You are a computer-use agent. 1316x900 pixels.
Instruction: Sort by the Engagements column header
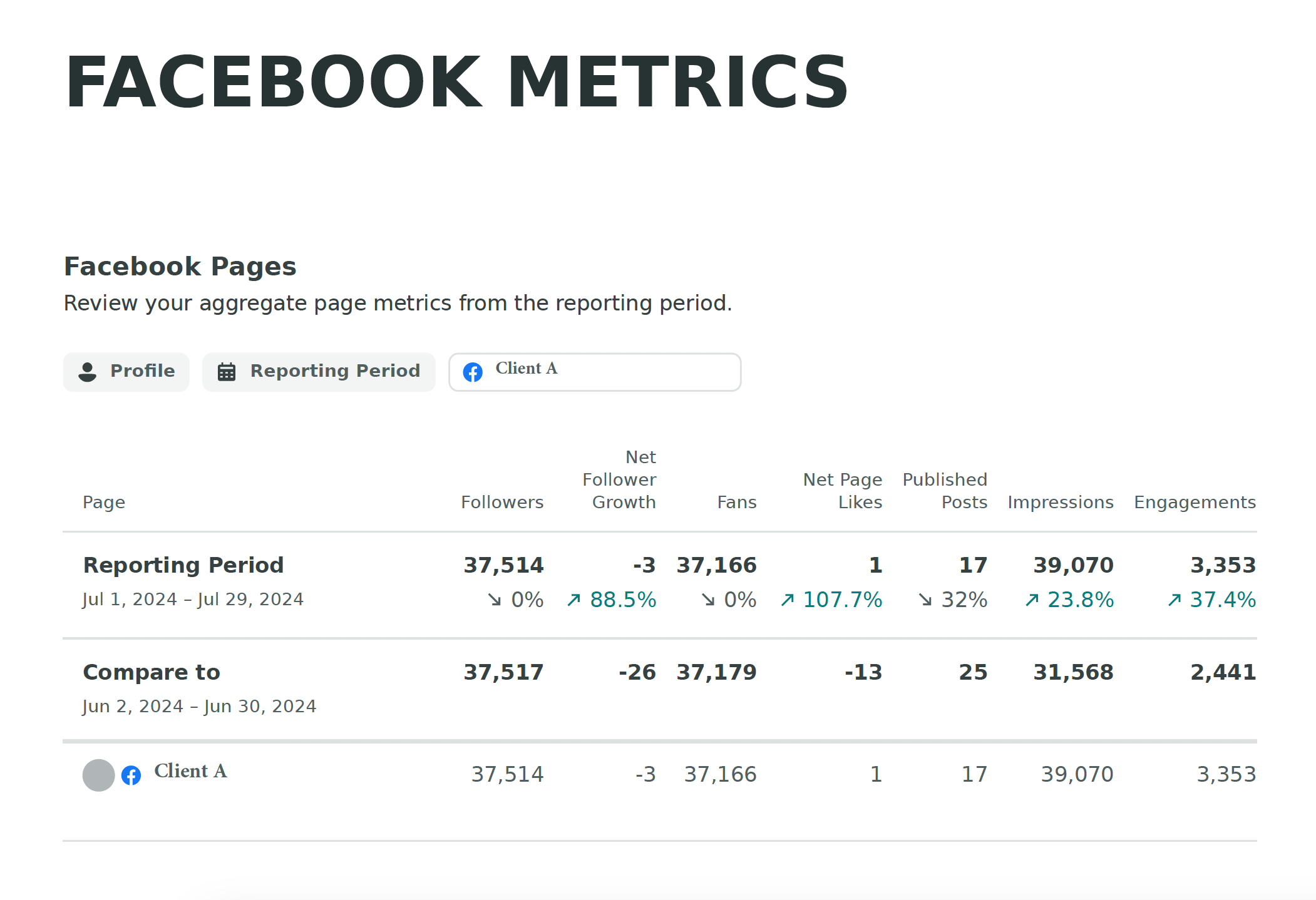tap(1195, 502)
